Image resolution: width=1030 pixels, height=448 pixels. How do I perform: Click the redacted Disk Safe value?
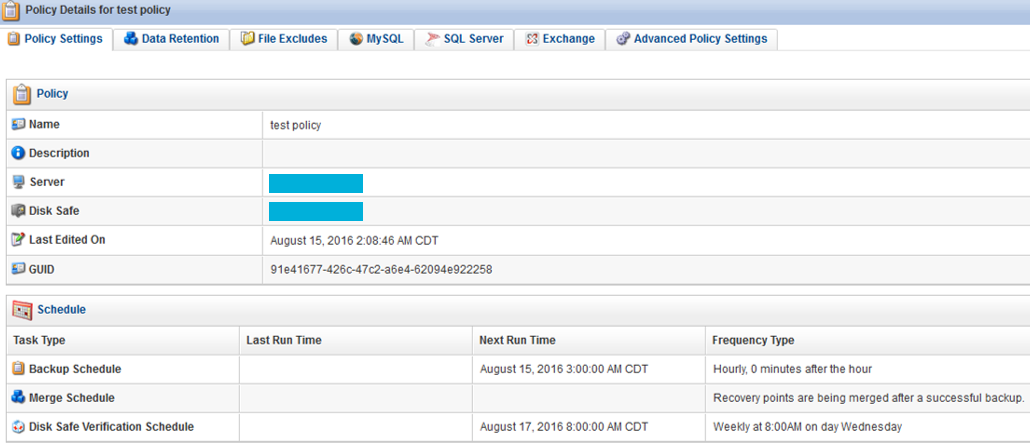pos(316,212)
